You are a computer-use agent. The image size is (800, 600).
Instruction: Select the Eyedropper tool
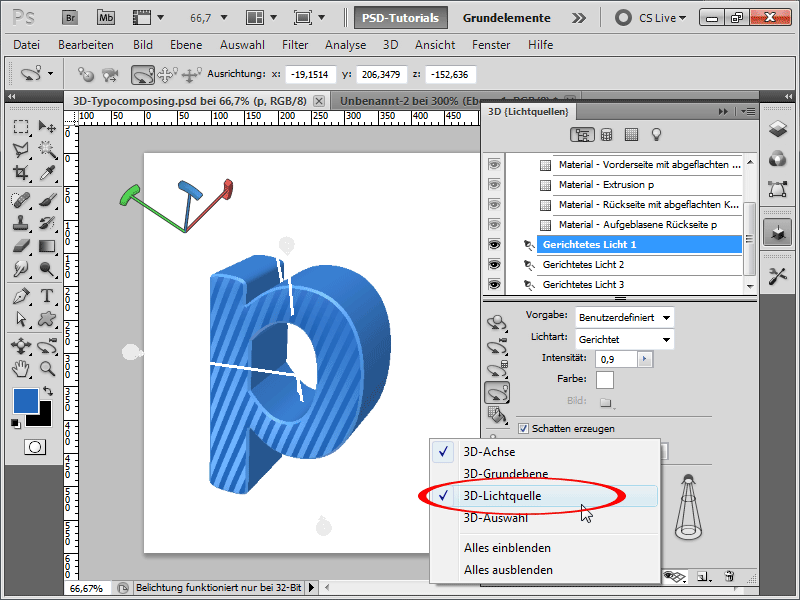click(x=47, y=173)
